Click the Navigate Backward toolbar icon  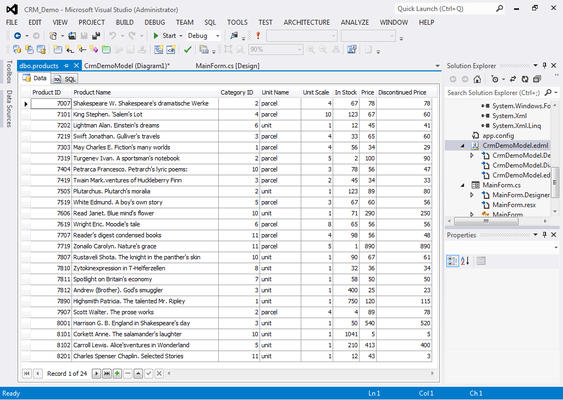coord(17,36)
